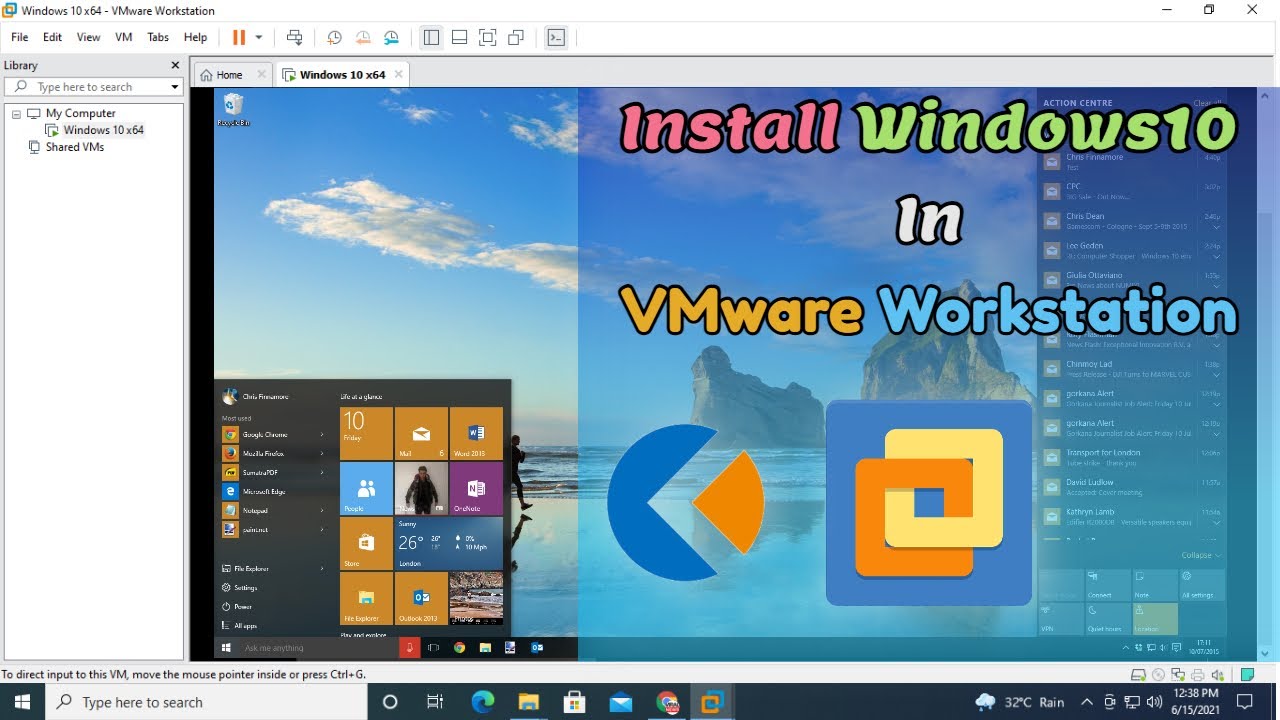Open the Library search filter dropdown
Image resolution: width=1280 pixels, height=720 pixels.
tap(175, 87)
